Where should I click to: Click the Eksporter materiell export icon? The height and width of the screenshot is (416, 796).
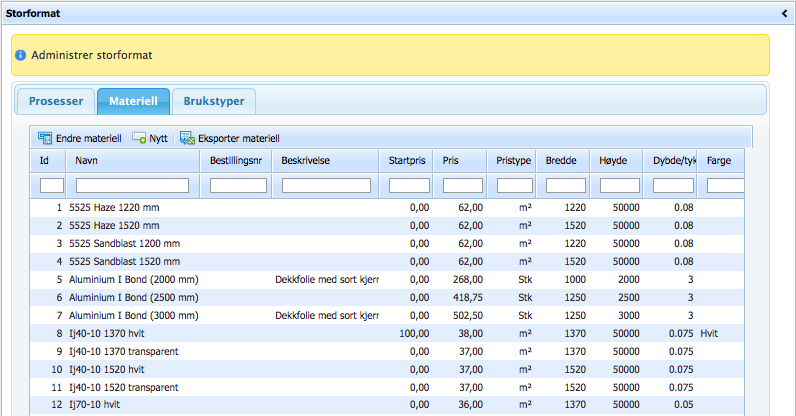[187, 138]
